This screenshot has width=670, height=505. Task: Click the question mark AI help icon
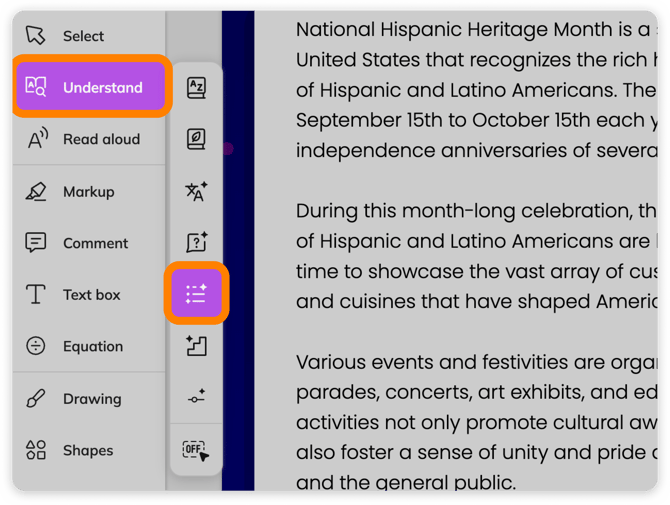point(197,242)
